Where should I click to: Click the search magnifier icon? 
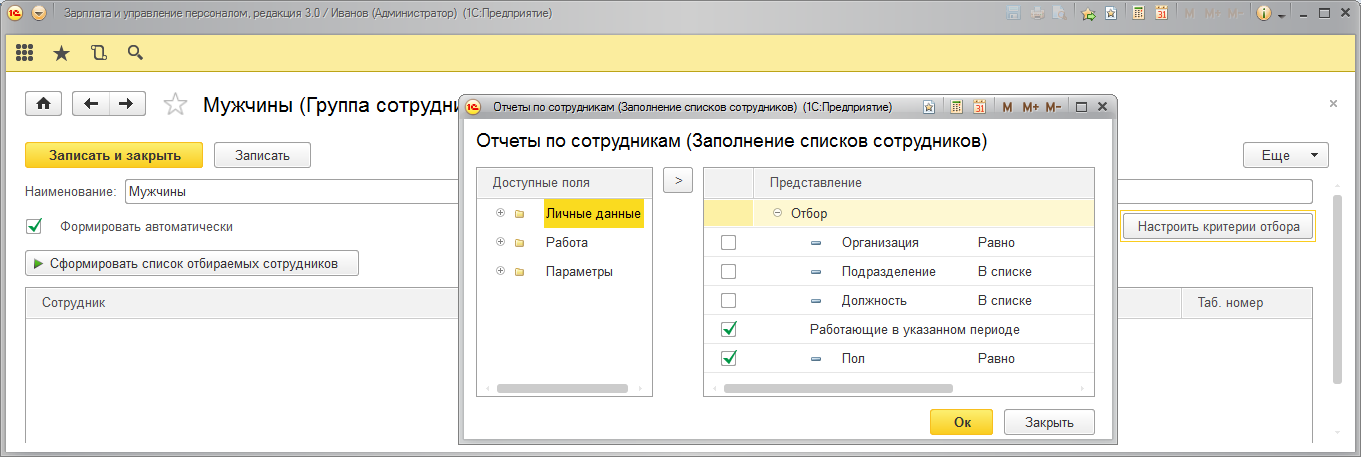135,53
